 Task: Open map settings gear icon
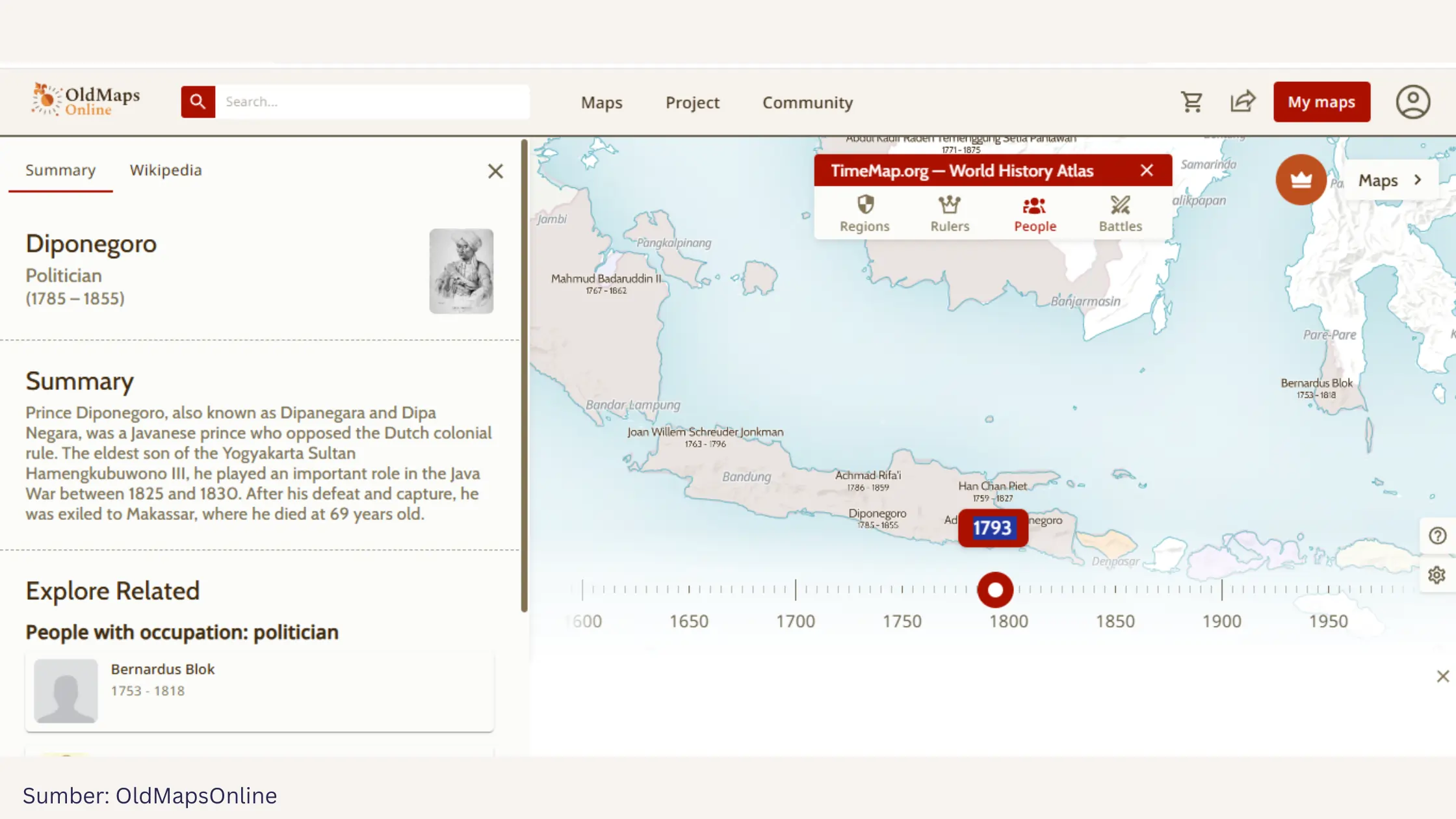click(1436, 575)
